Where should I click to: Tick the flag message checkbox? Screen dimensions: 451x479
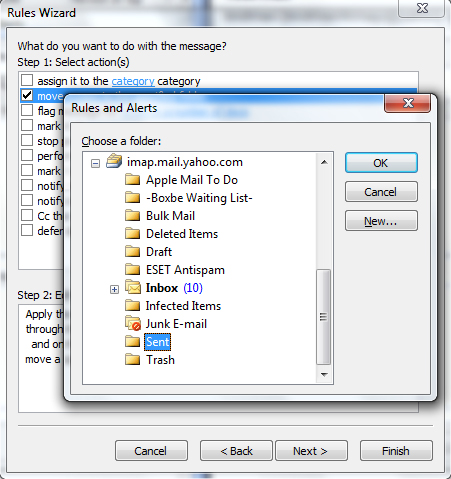point(27,110)
